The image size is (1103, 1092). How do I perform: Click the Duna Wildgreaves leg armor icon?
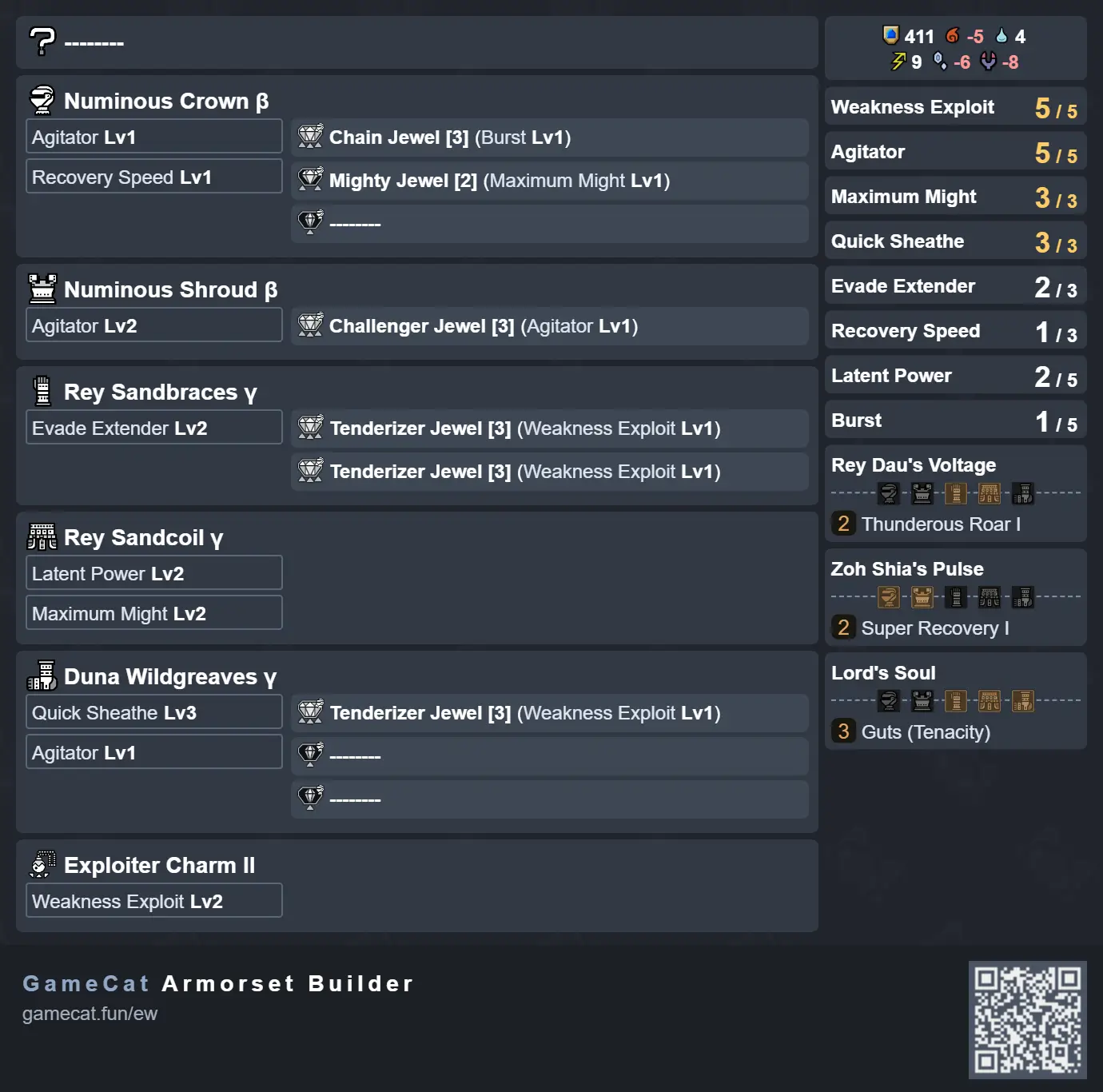click(x=42, y=676)
